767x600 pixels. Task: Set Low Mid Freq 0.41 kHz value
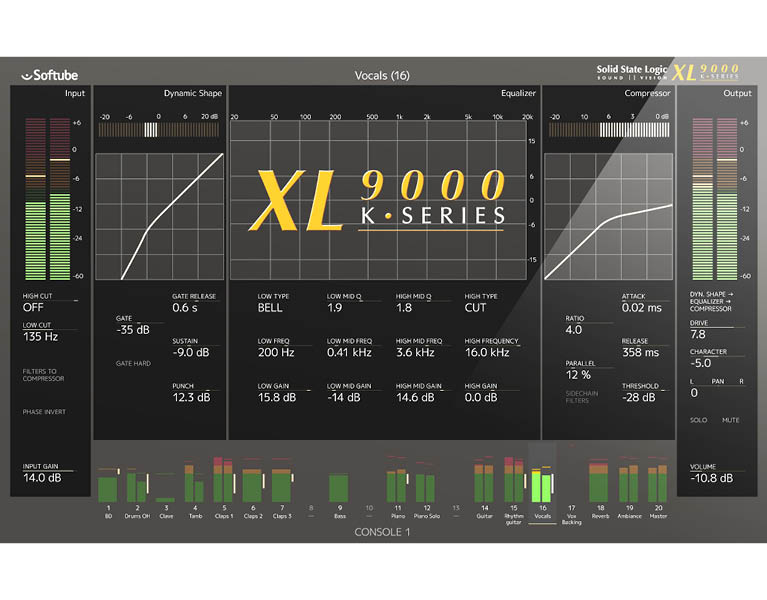coord(349,353)
